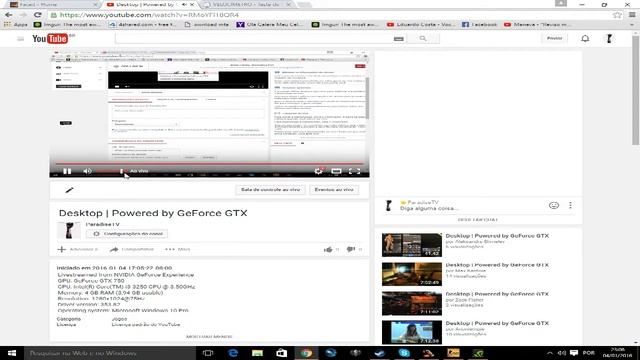The width and height of the screenshot is (640, 360).
Task: Click the browser back arrow
Action: click(9, 15)
